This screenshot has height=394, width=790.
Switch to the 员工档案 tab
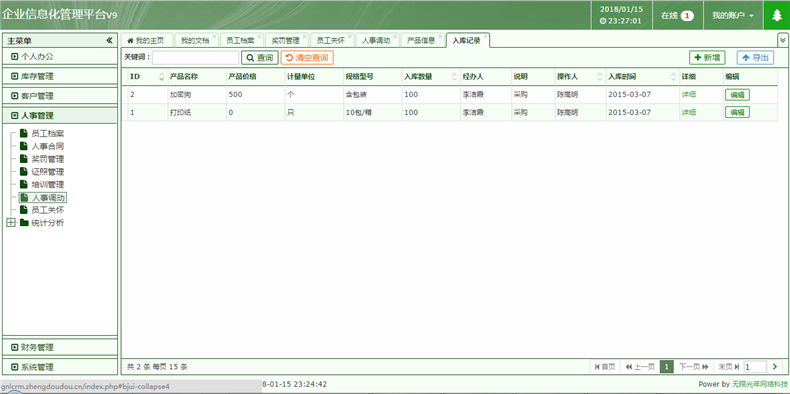[240, 41]
